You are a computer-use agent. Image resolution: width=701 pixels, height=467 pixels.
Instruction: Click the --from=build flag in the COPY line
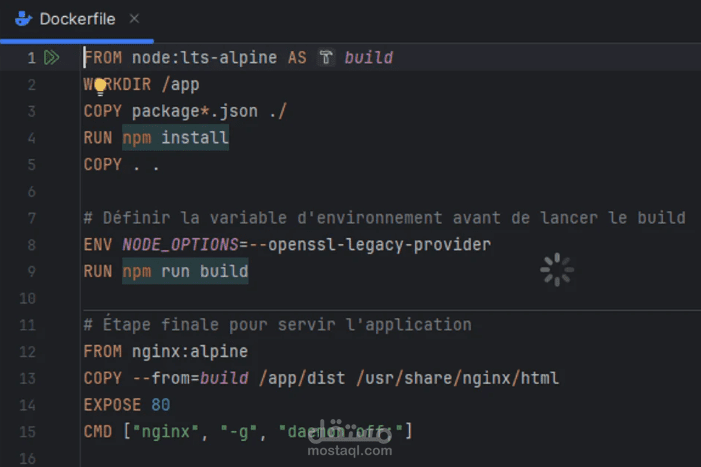pos(190,378)
